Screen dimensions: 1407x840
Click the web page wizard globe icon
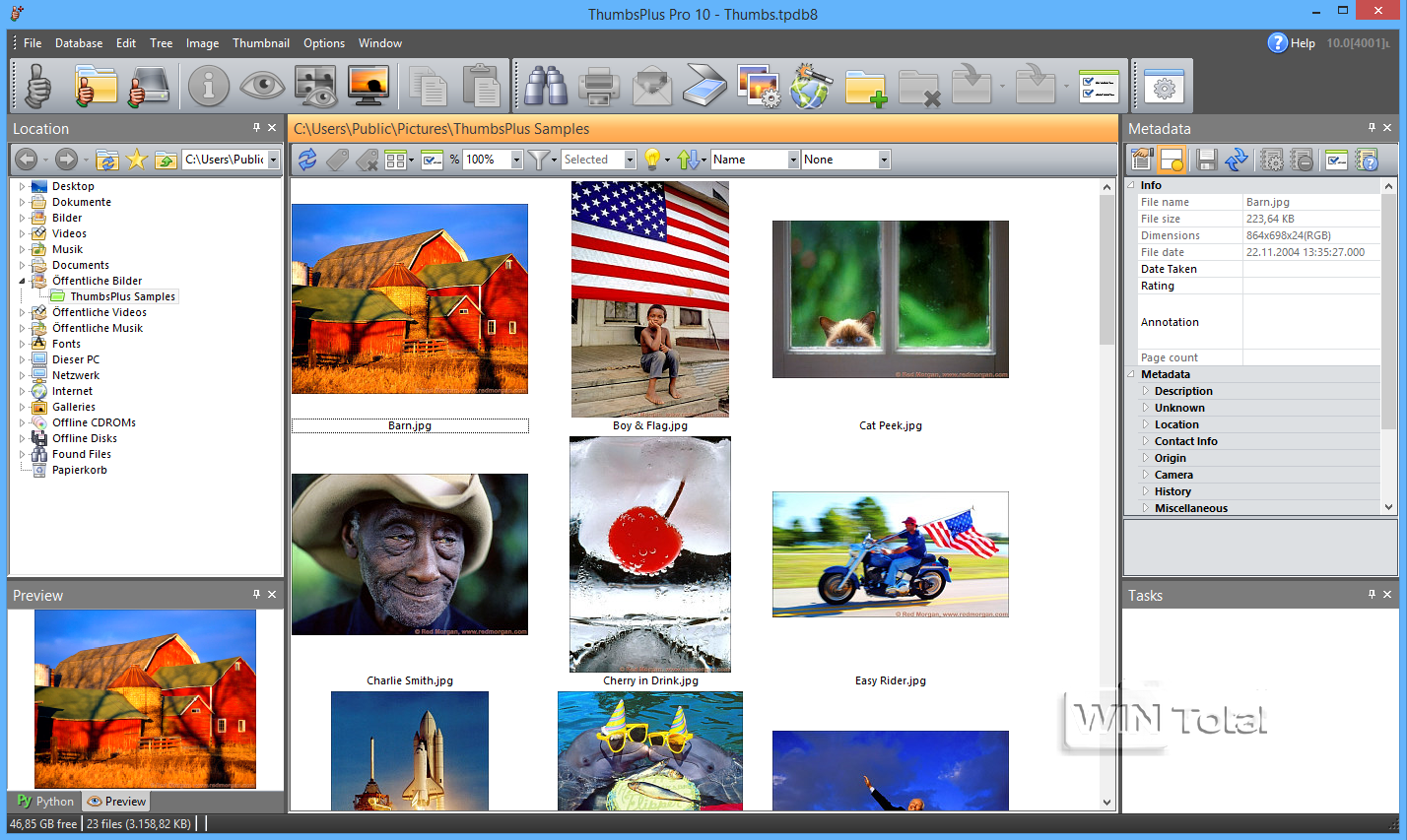pyautogui.click(x=810, y=87)
